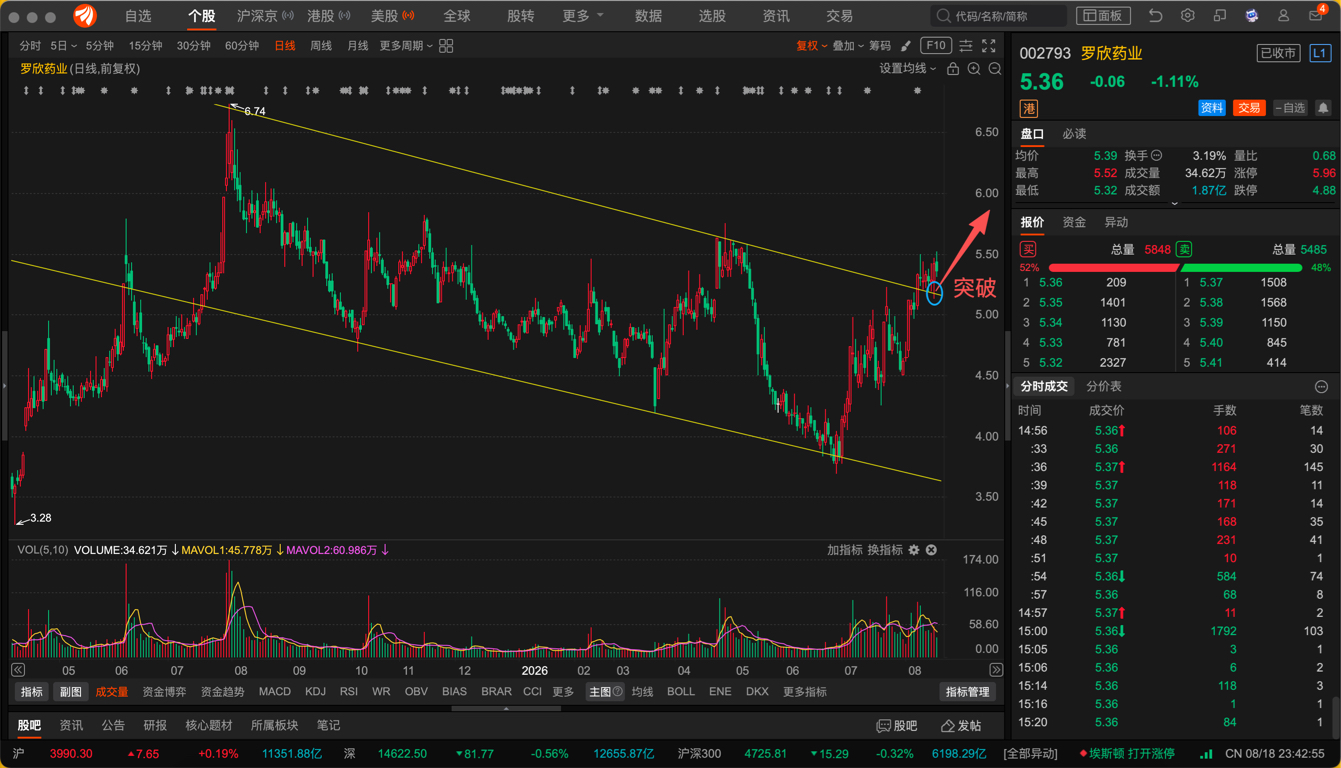Open the 分价表 tab
1341x768 pixels.
pyautogui.click(x=1104, y=387)
